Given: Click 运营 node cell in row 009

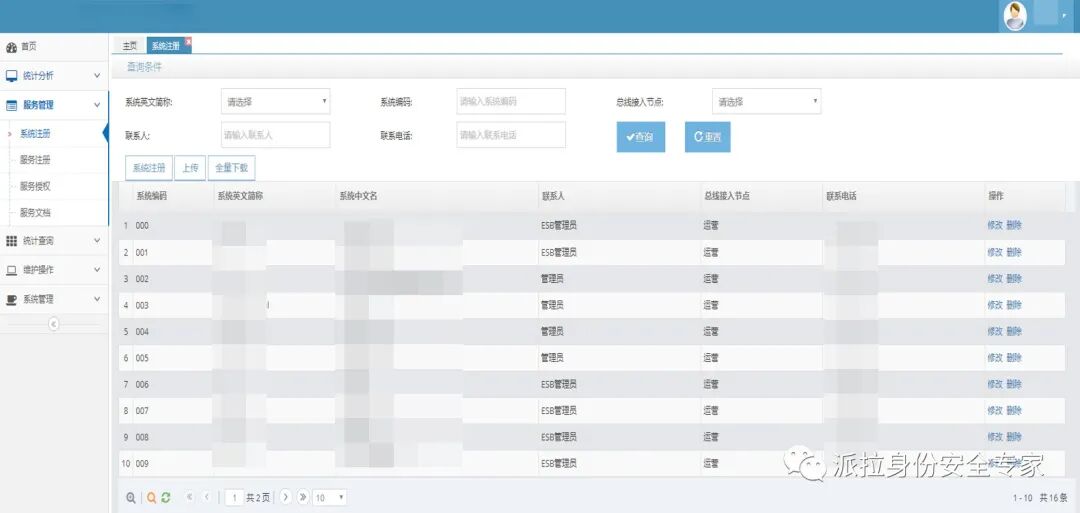Looking at the screenshot, I should pyautogui.click(x=711, y=463).
